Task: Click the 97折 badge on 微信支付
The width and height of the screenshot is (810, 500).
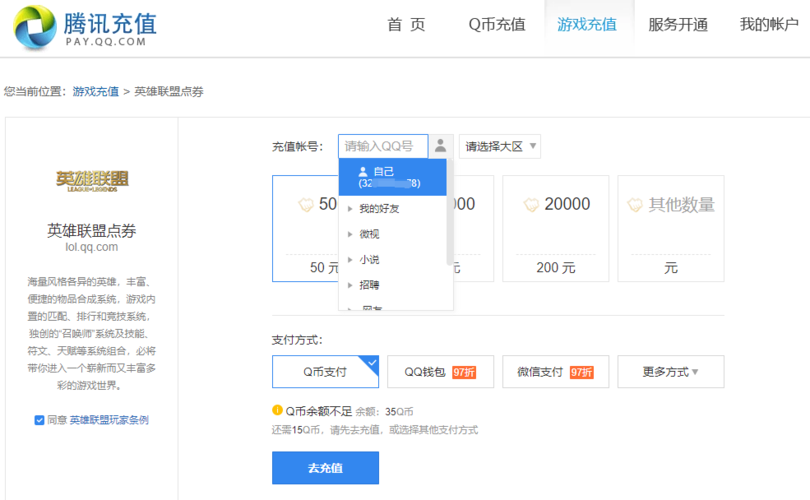Action: pyautogui.click(x=581, y=372)
